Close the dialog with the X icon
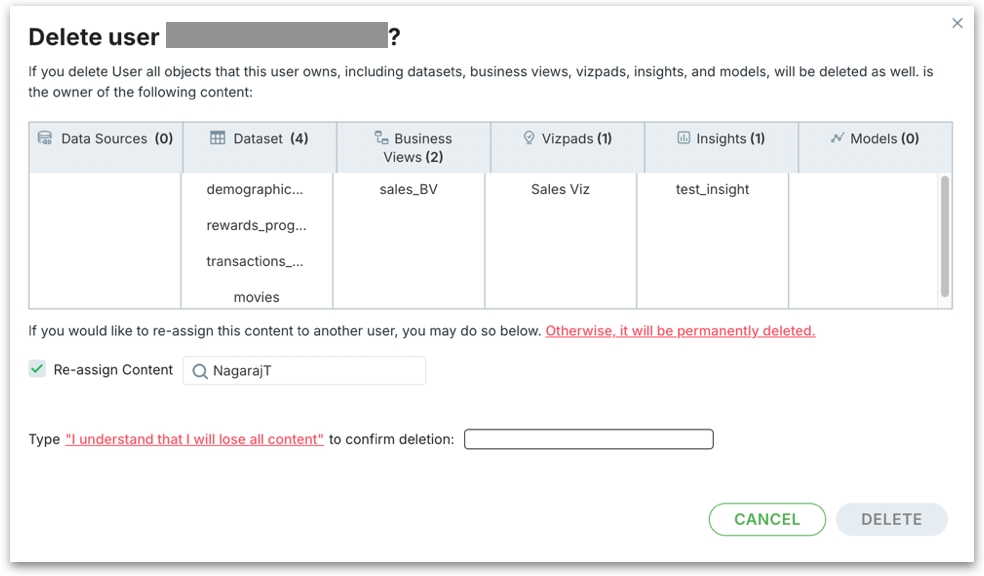Viewport: 984px width, 576px height. pos(957,23)
